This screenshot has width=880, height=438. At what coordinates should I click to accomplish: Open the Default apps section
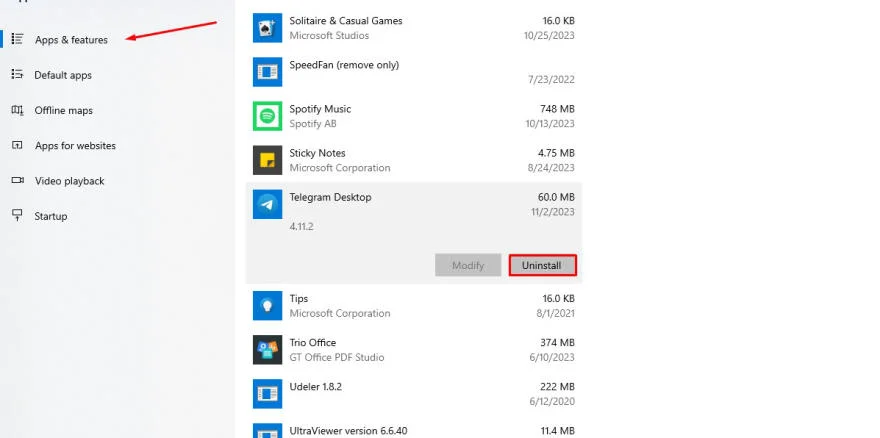[x=62, y=75]
